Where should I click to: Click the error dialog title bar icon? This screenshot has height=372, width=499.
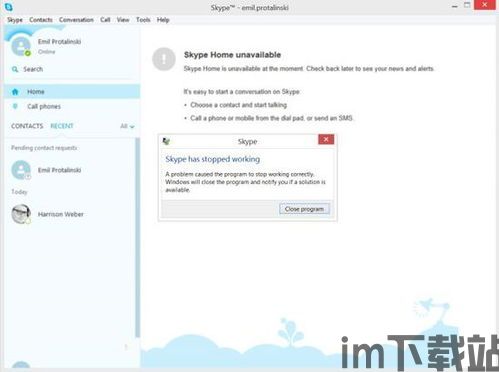pyautogui.click(x=166, y=141)
